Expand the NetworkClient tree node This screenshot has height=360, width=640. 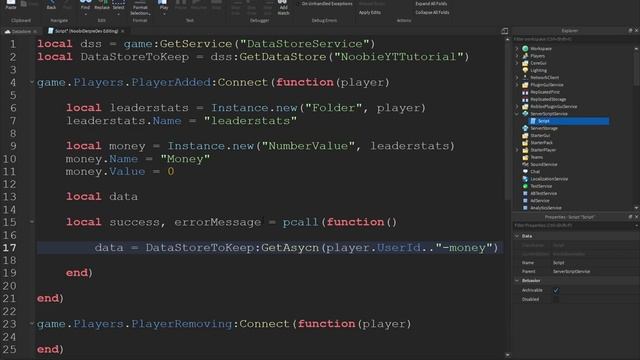(x=517, y=78)
